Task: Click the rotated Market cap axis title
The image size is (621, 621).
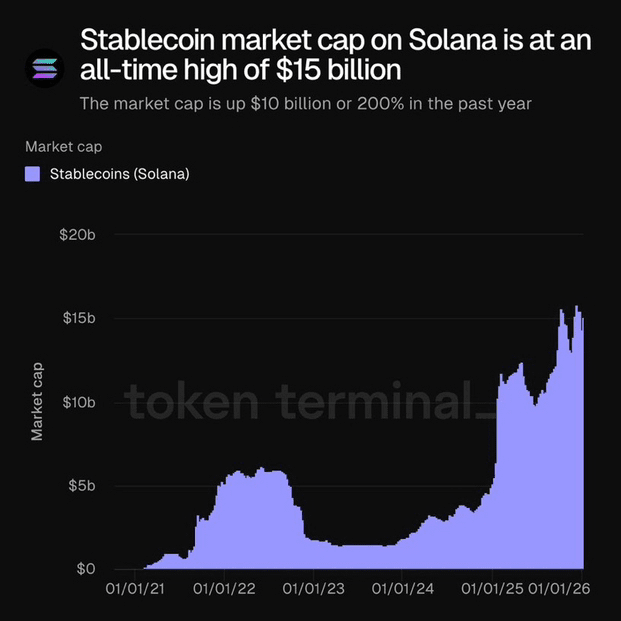Action: [37, 401]
